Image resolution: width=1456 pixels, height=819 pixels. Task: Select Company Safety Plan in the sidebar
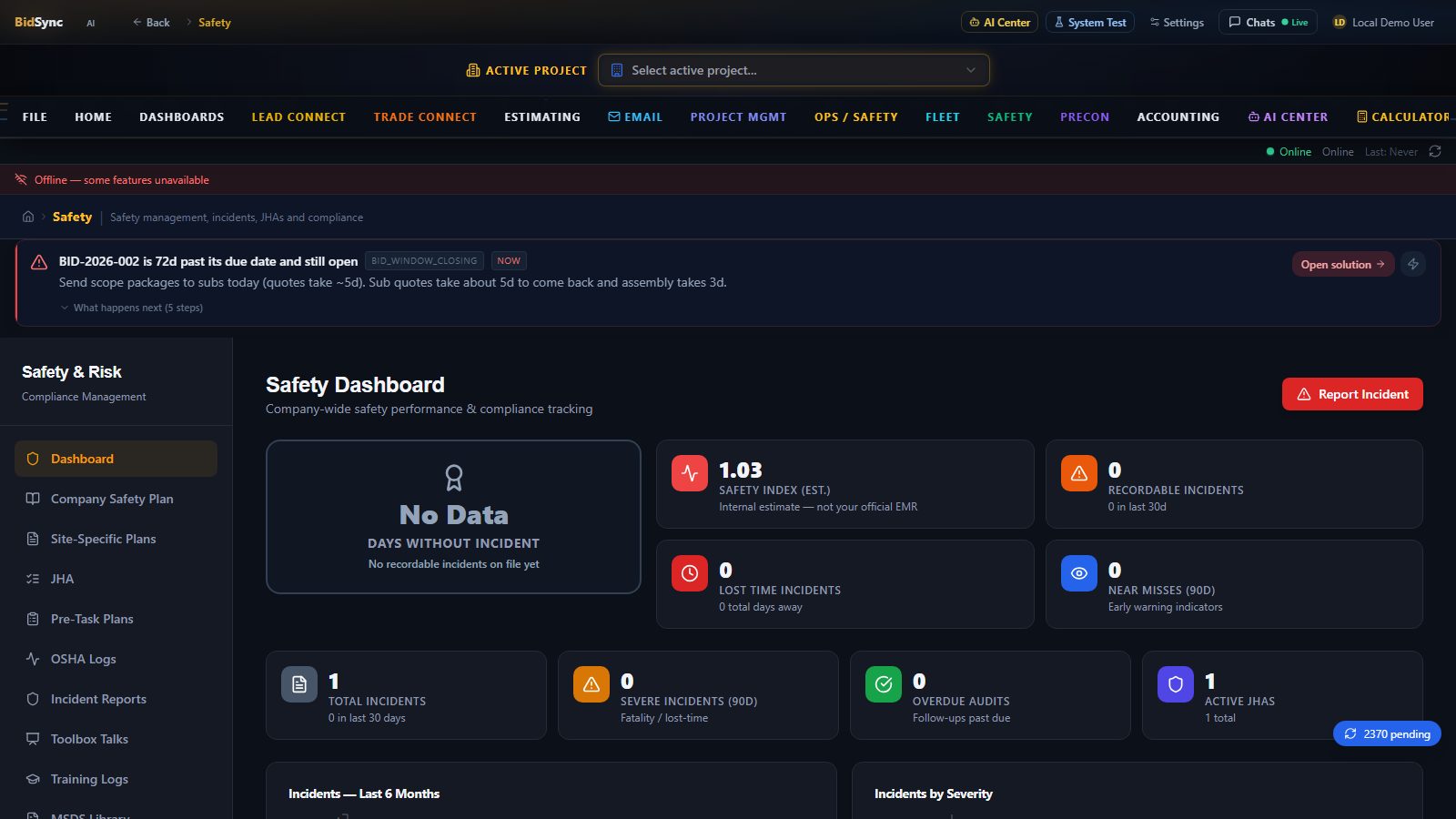(116, 499)
